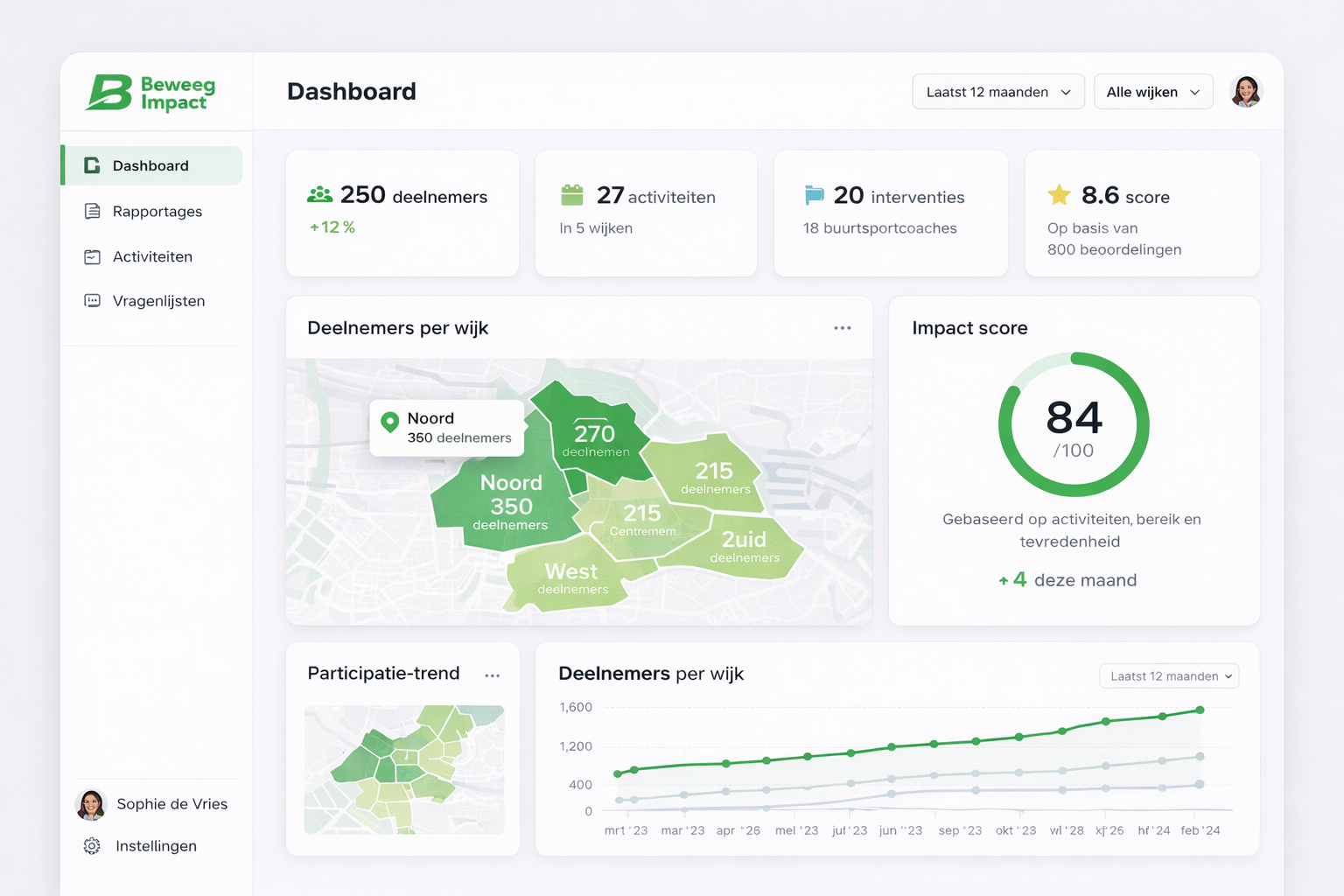The width and height of the screenshot is (1344, 896).
Task: Click the Activiteiten calendar icon
Action: tap(92, 256)
